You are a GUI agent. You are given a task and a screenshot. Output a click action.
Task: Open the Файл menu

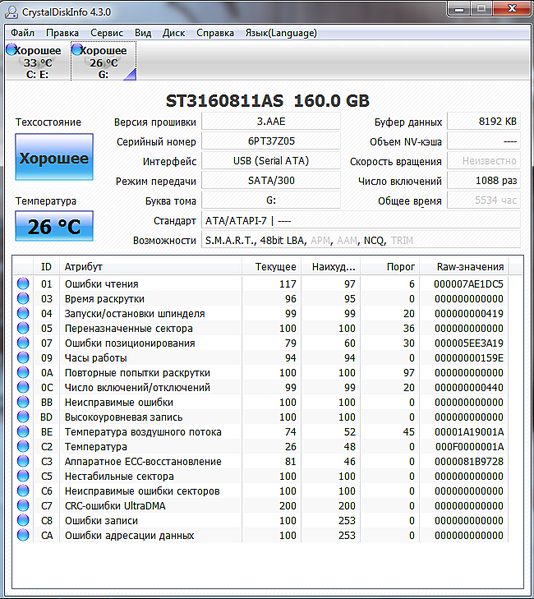click(22, 33)
